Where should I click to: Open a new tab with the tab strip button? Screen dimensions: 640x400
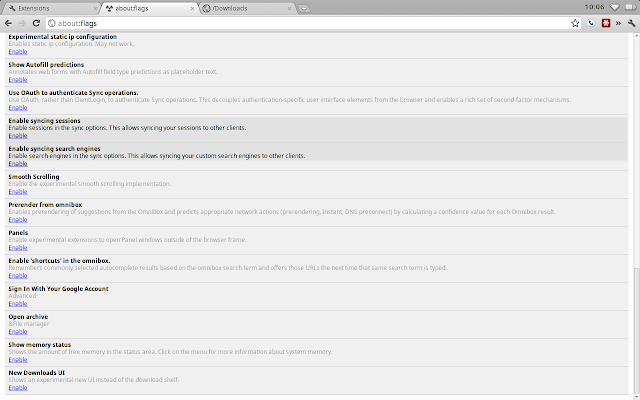tap(304, 9)
